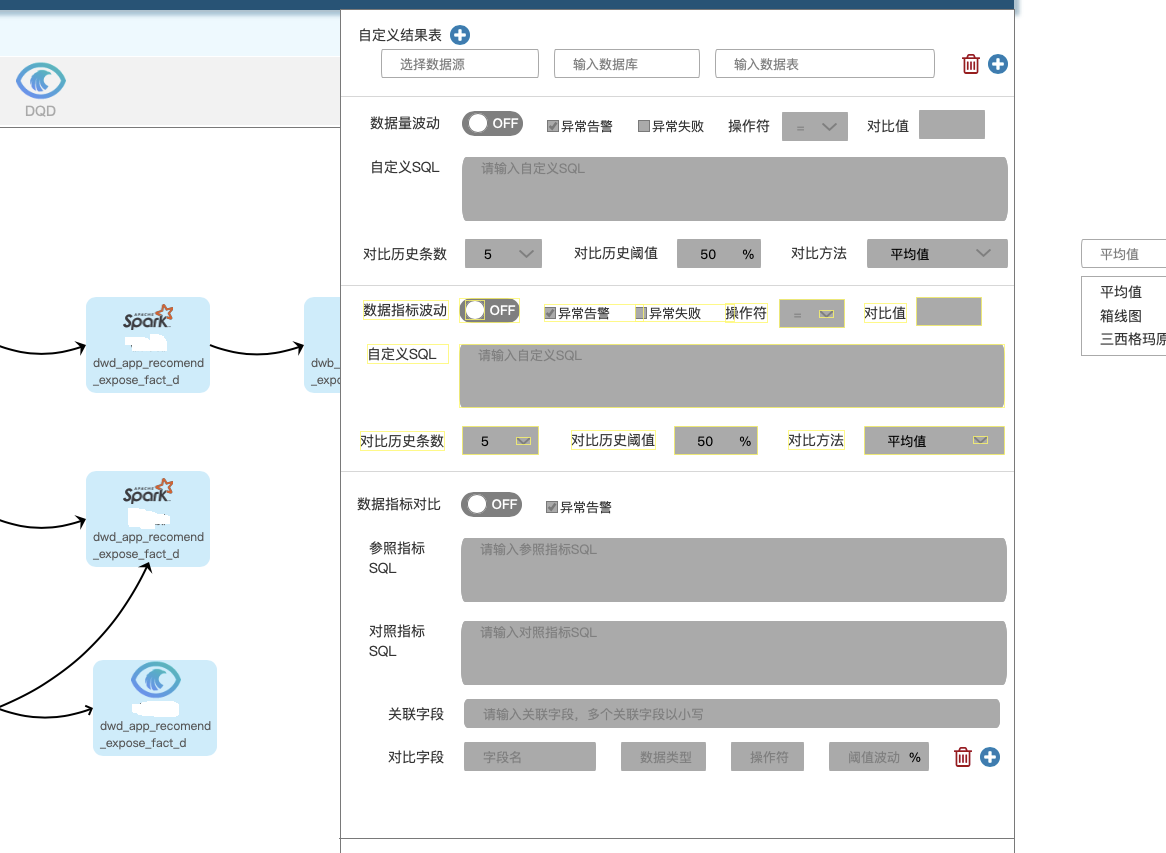
Task: Delete the data source row with trash icon
Action: tap(970, 64)
